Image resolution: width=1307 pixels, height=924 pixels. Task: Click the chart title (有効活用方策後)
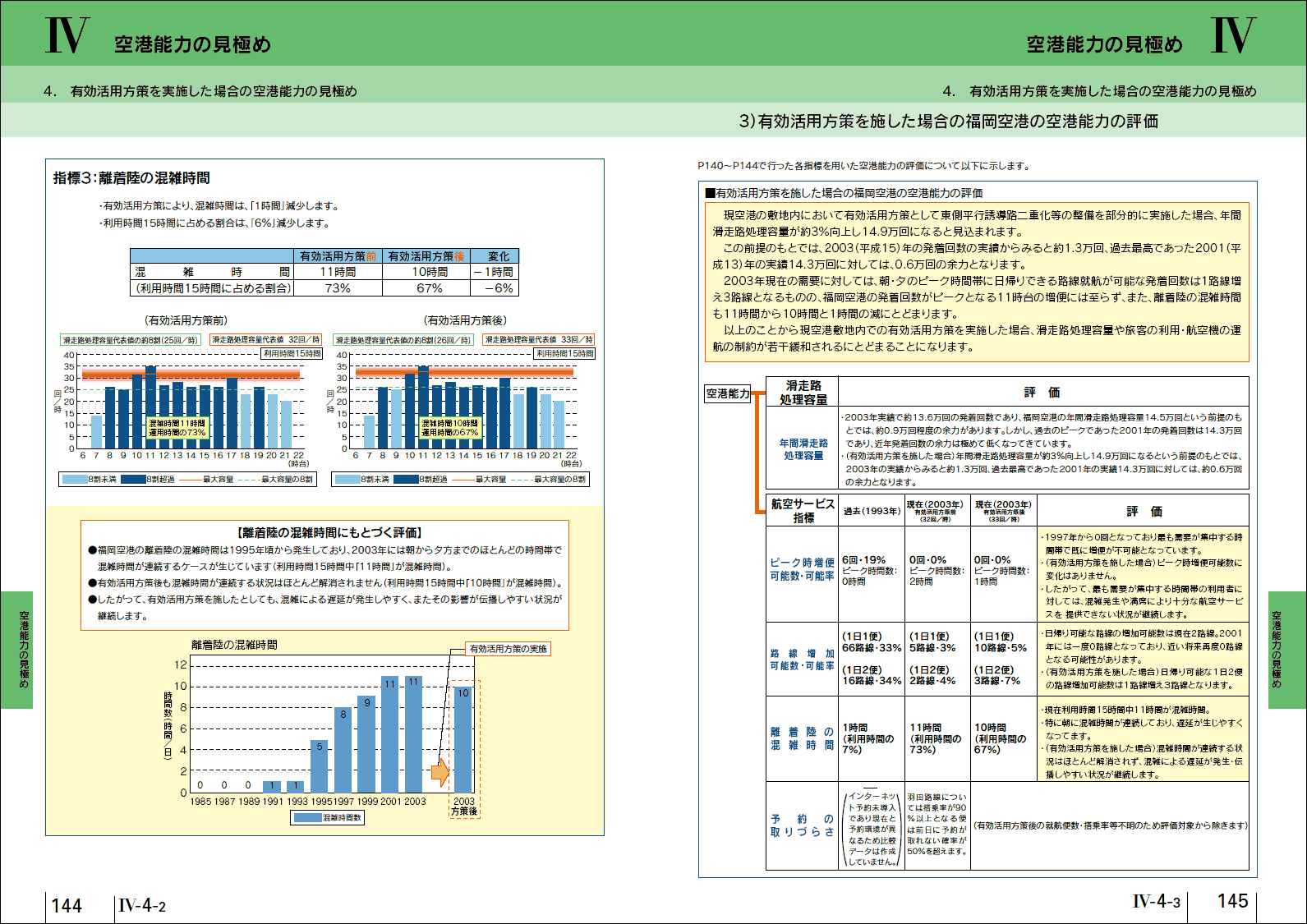pyautogui.click(x=465, y=320)
